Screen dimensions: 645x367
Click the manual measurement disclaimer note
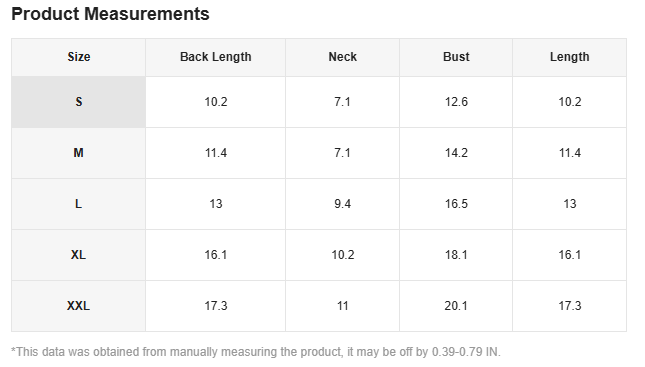pyautogui.click(x=256, y=352)
